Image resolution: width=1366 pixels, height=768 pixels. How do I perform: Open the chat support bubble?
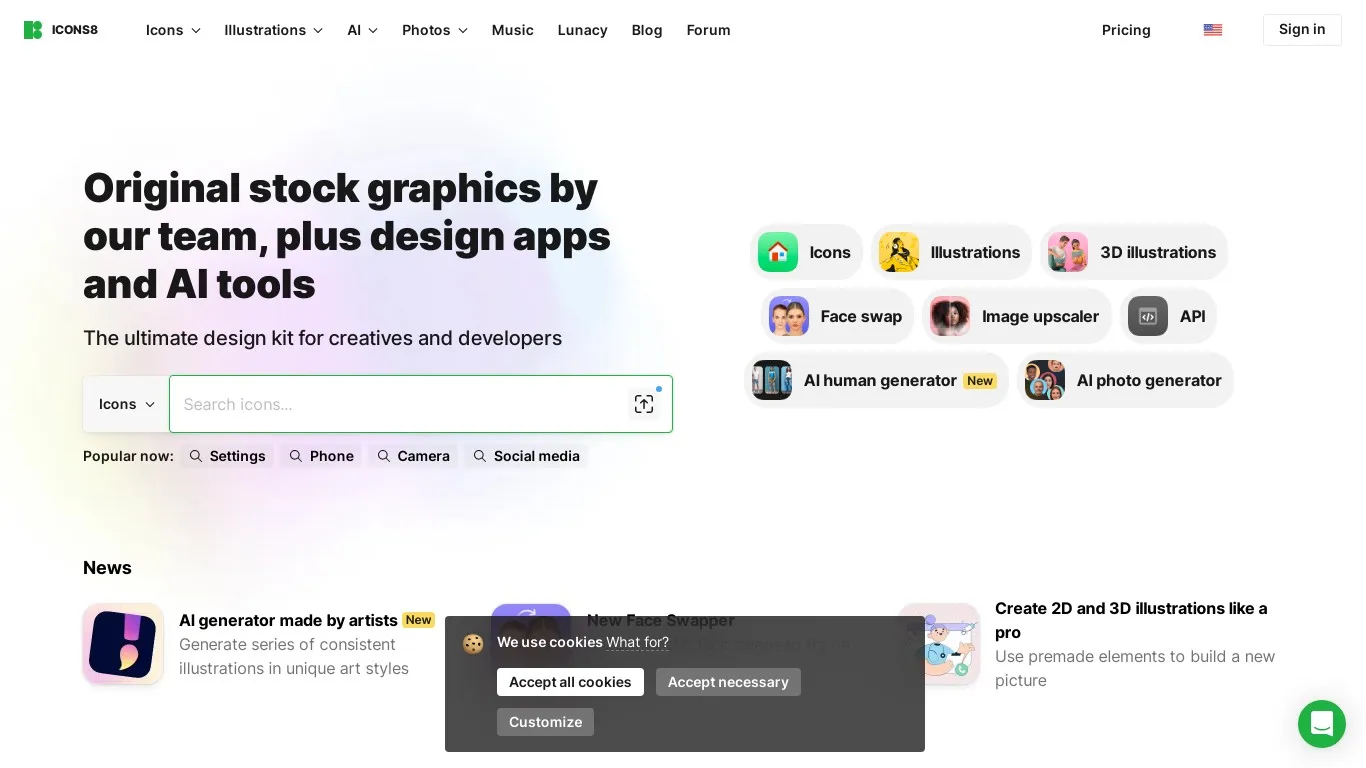click(x=1322, y=724)
